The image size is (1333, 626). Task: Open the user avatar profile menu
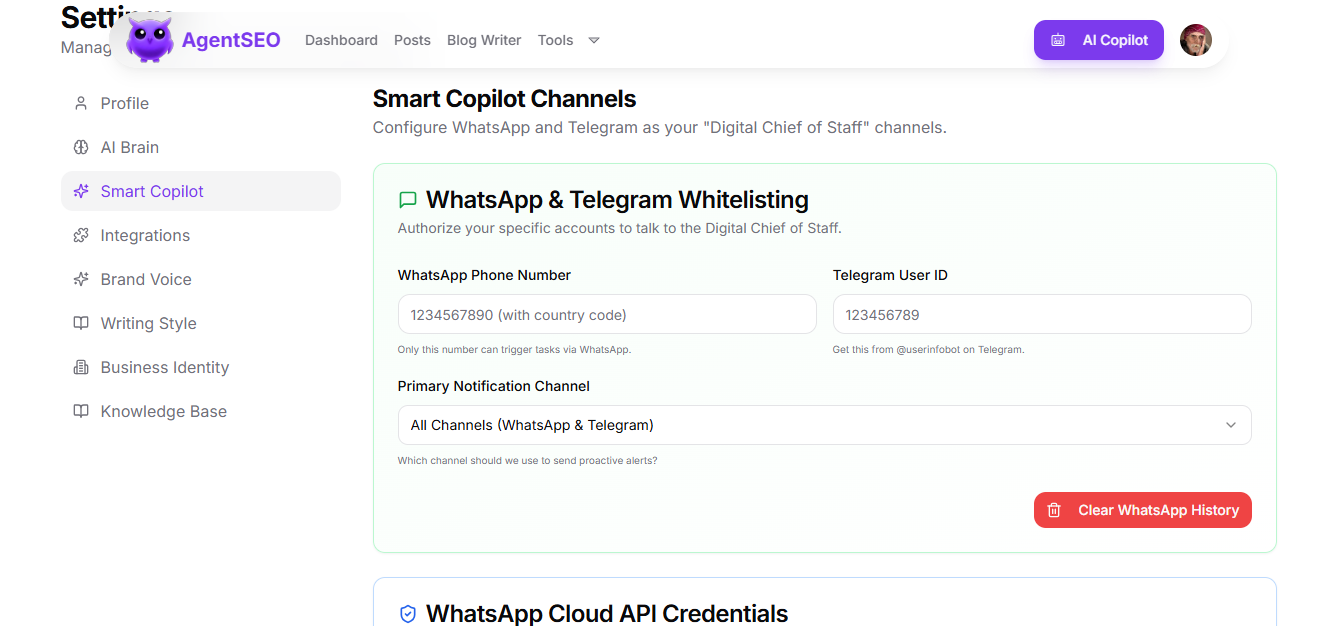pyautogui.click(x=1195, y=40)
